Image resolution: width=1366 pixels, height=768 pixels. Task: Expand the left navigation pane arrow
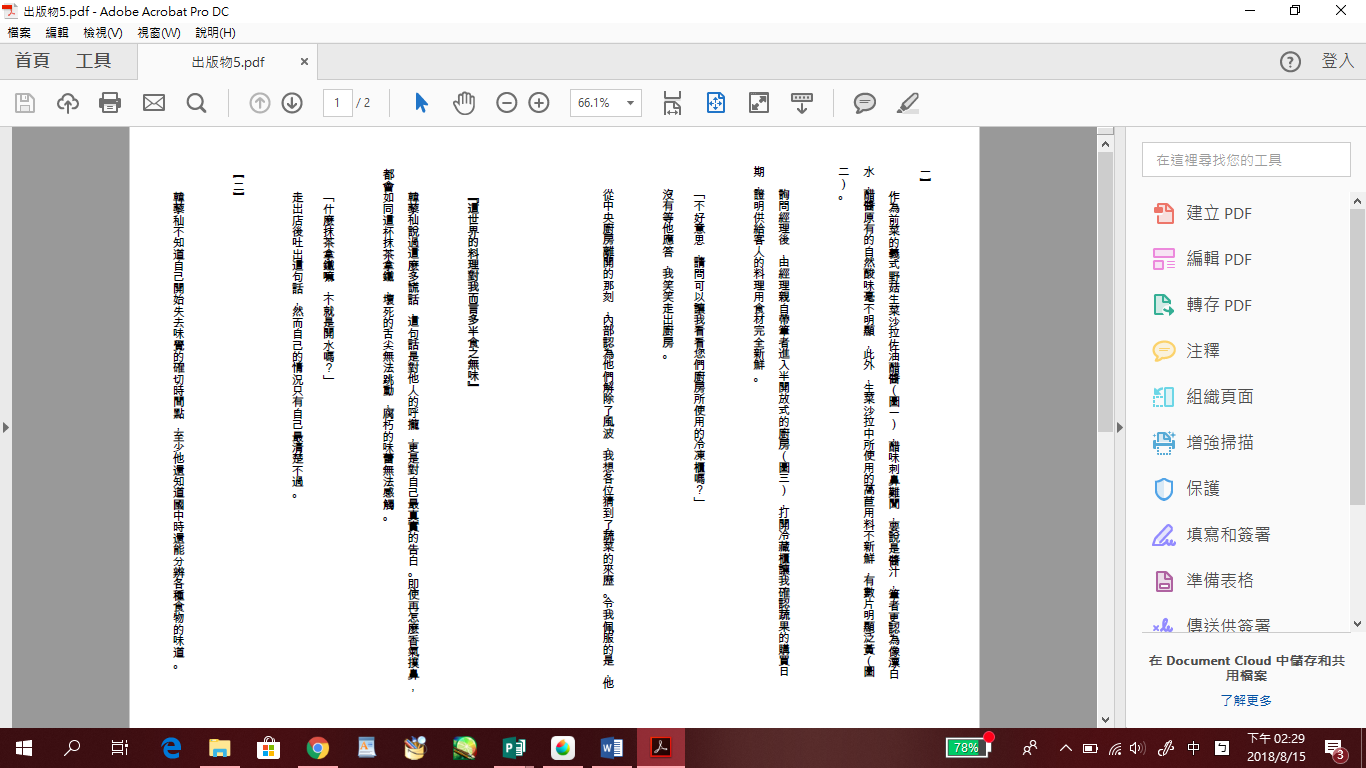click(6, 427)
